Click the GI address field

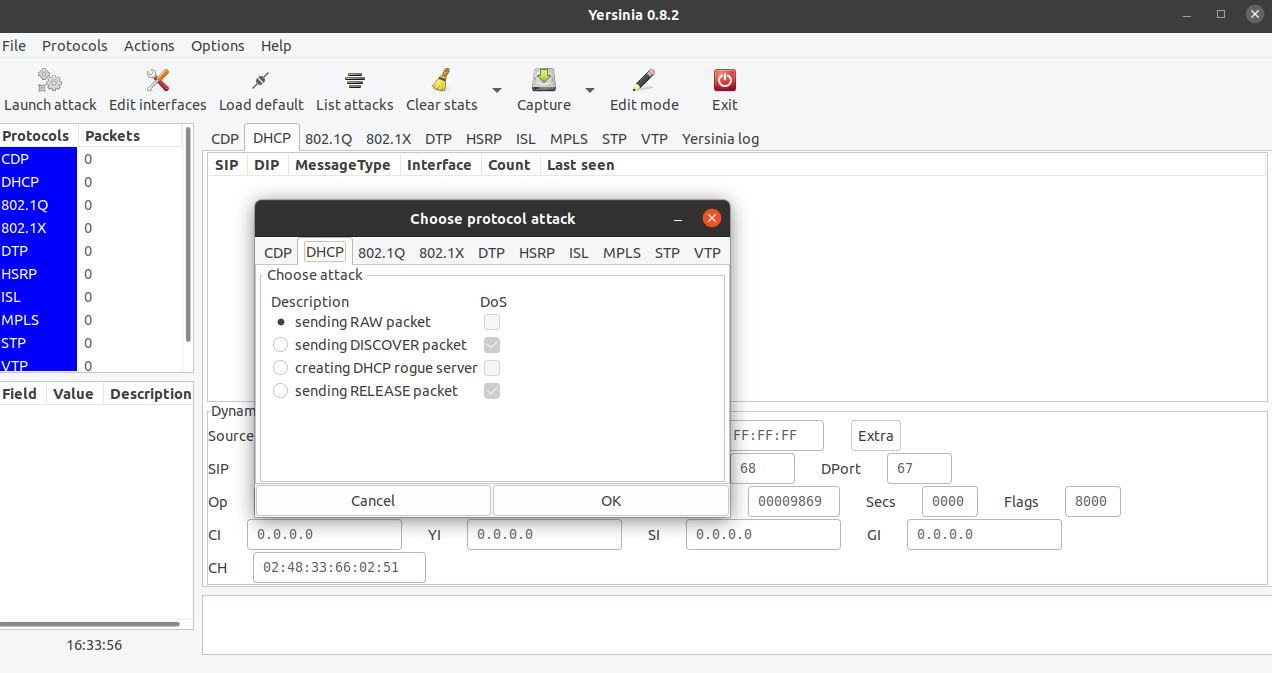[x=984, y=535]
